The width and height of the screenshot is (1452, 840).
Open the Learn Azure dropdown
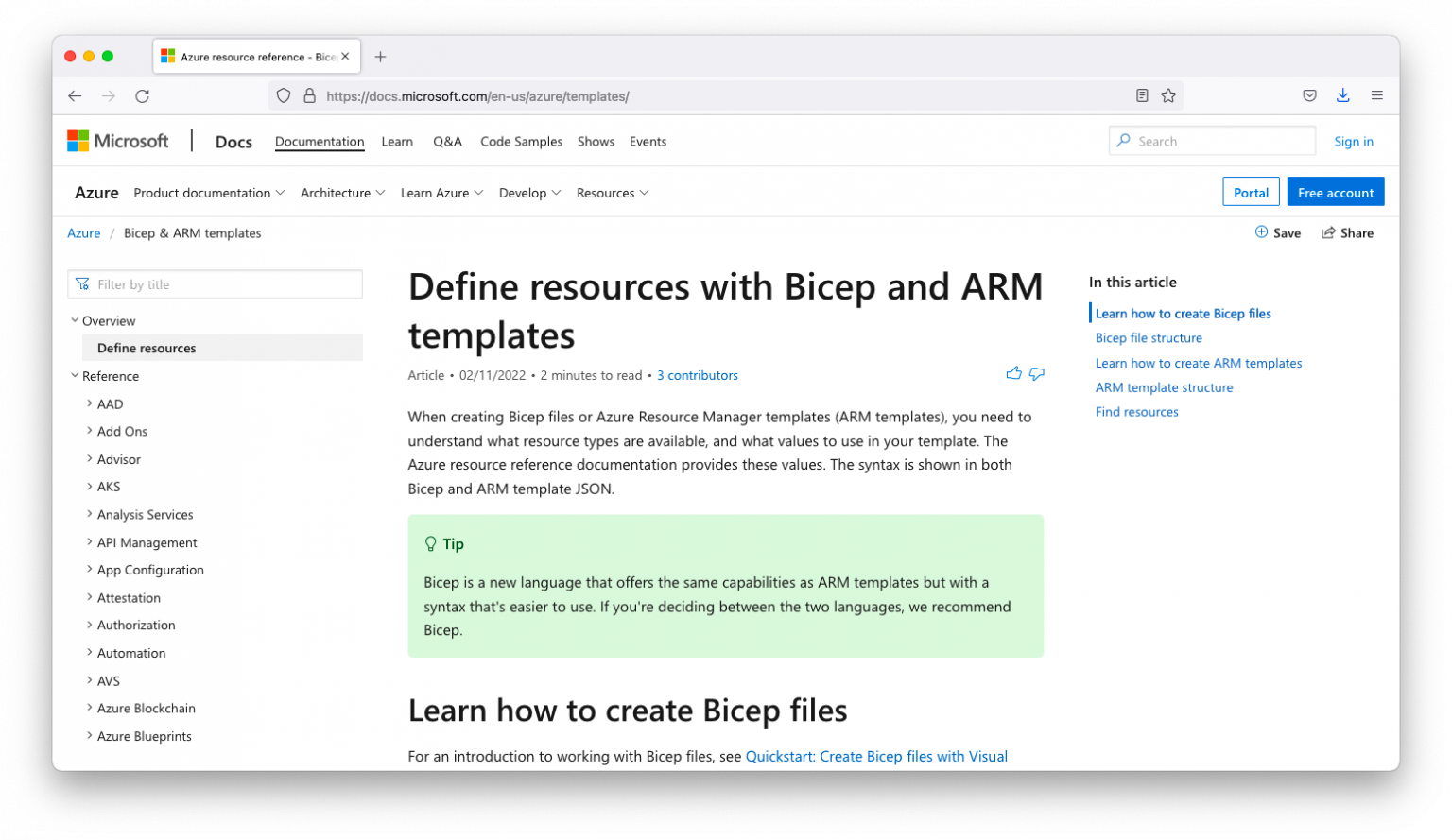[441, 193]
